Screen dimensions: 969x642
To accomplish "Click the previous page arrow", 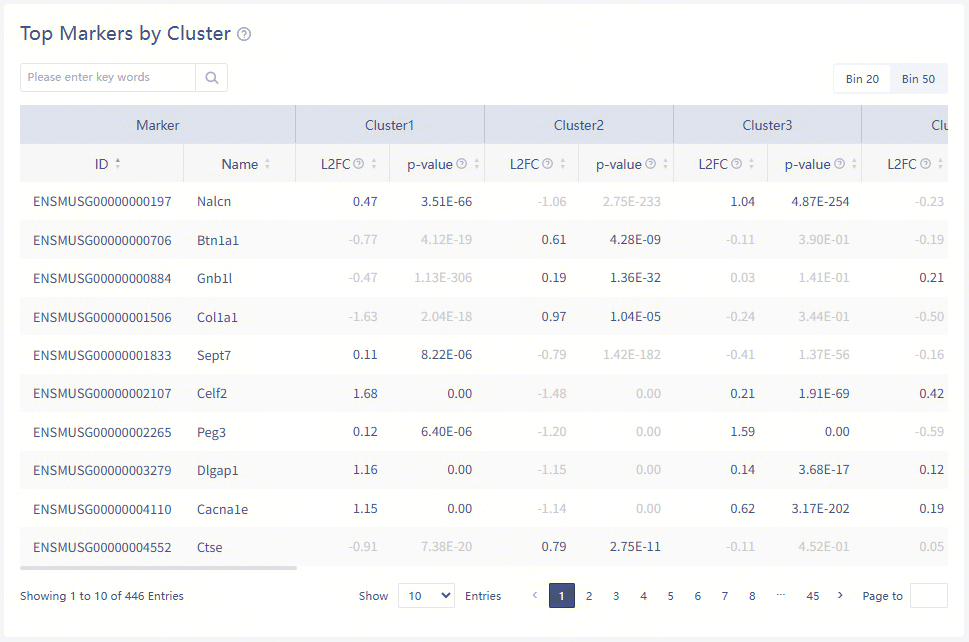I will click(x=534, y=596).
